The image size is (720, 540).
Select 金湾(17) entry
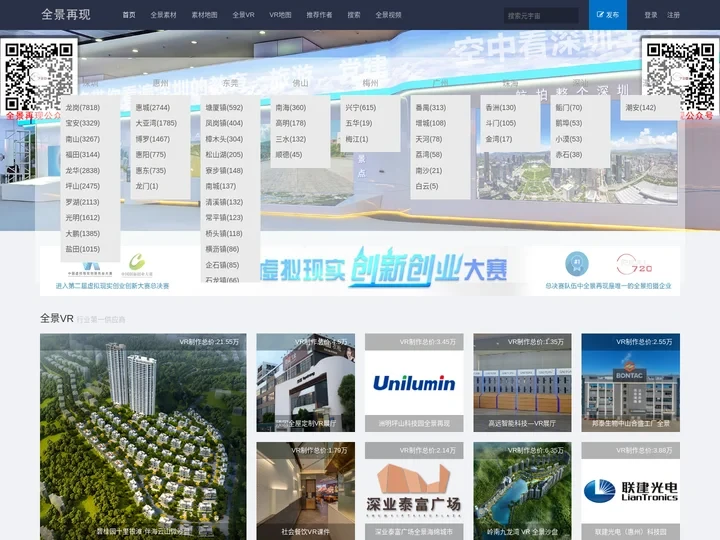(499, 139)
